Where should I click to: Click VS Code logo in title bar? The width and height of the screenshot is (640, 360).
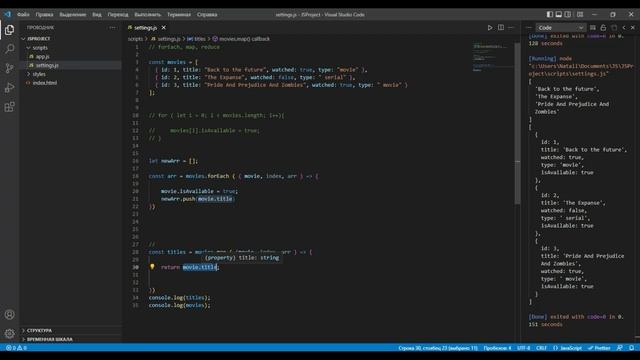[8, 14]
